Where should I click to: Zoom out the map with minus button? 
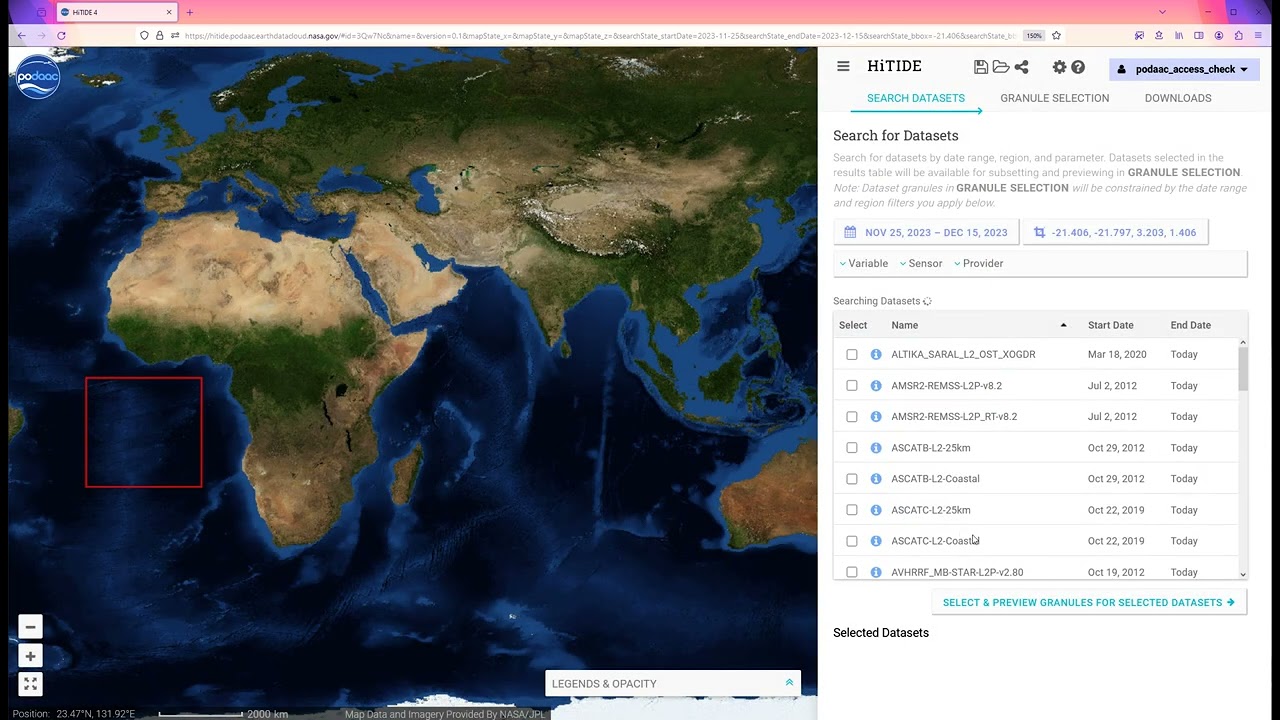coord(30,627)
